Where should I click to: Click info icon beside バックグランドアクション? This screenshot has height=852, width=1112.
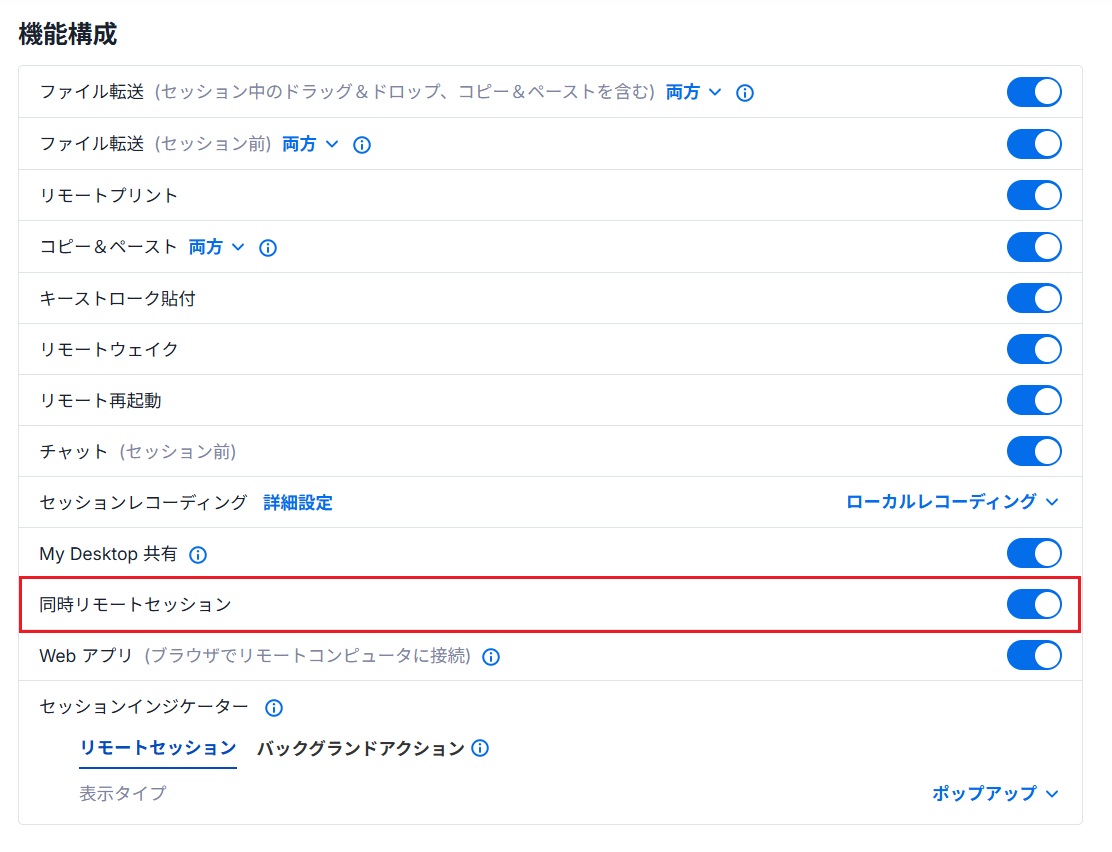pyautogui.click(x=480, y=748)
